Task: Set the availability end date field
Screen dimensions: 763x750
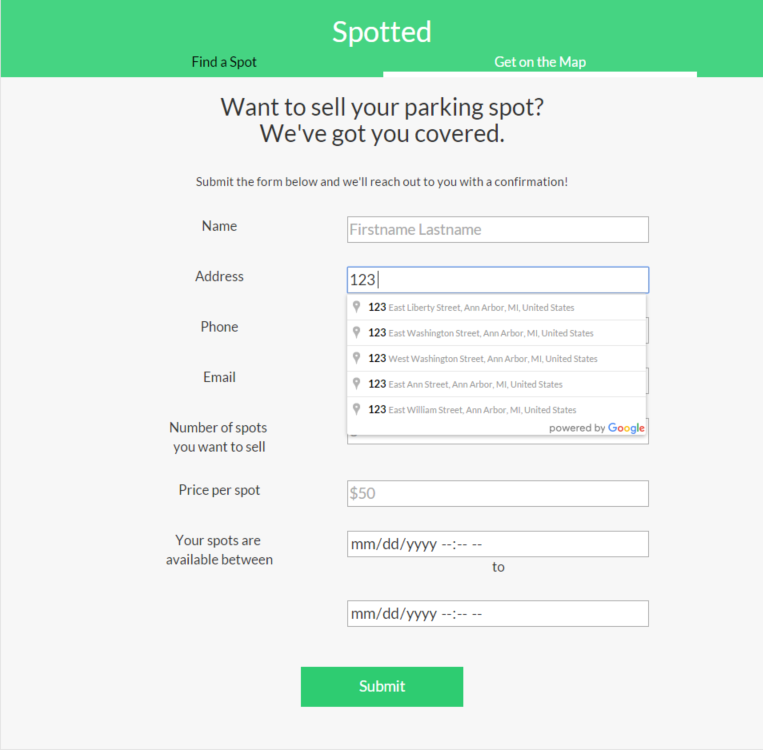Action: (498, 614)
